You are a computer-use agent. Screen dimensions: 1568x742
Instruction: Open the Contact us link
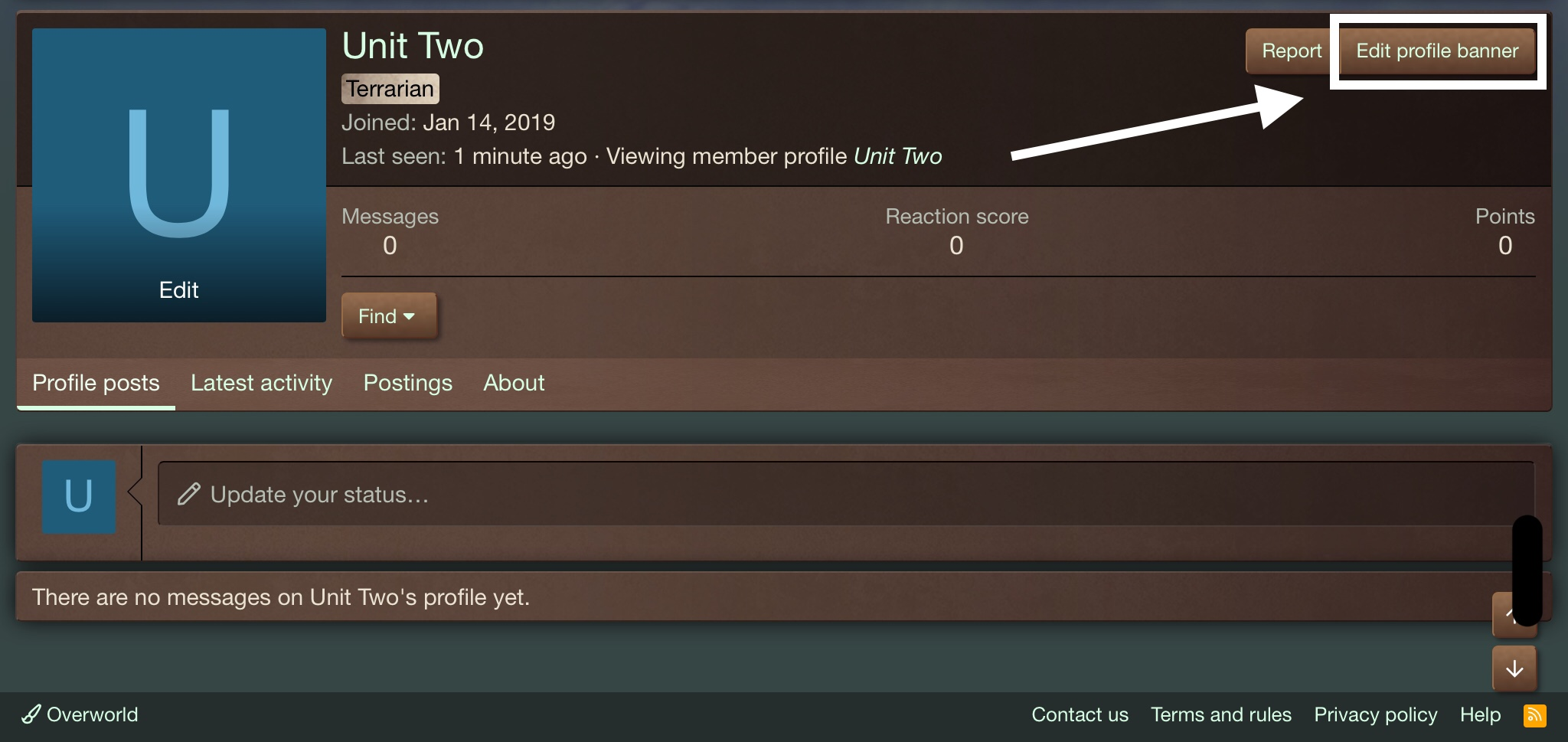click(x=1080, y=714)
